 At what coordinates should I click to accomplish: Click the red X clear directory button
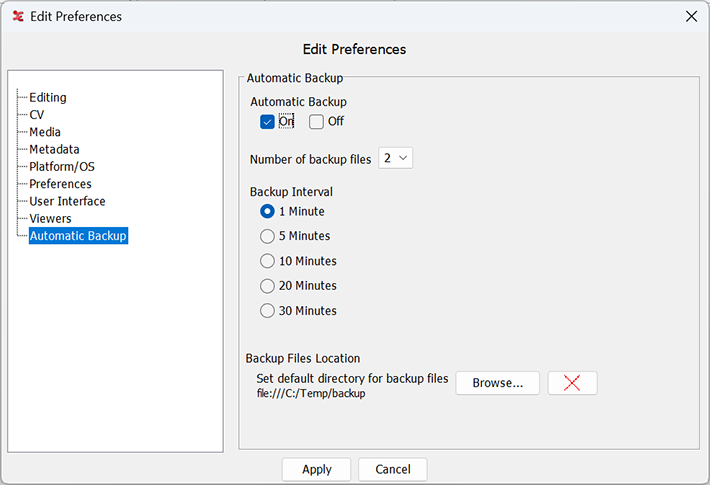coord(572,383)
